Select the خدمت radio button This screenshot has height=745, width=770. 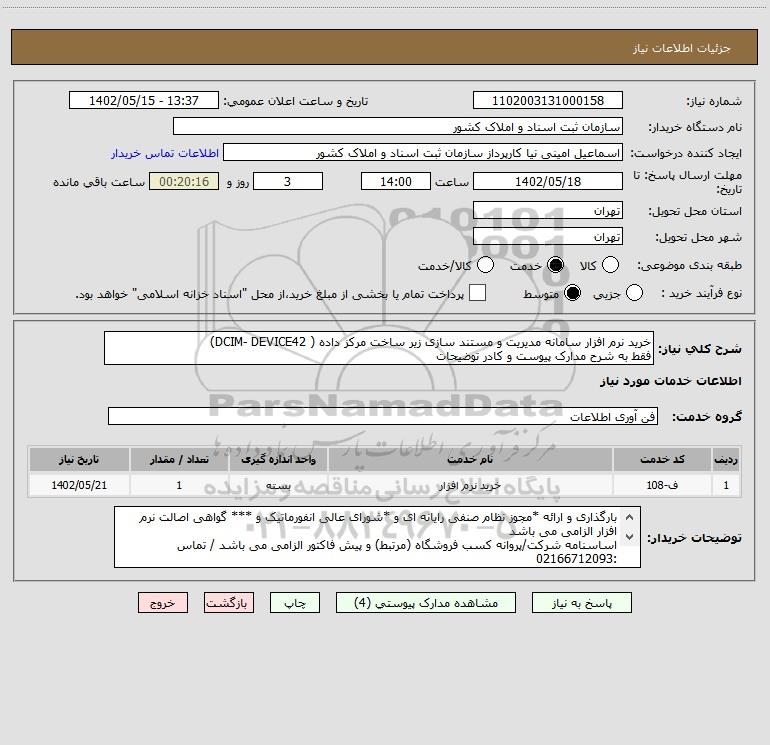point(556,265)
